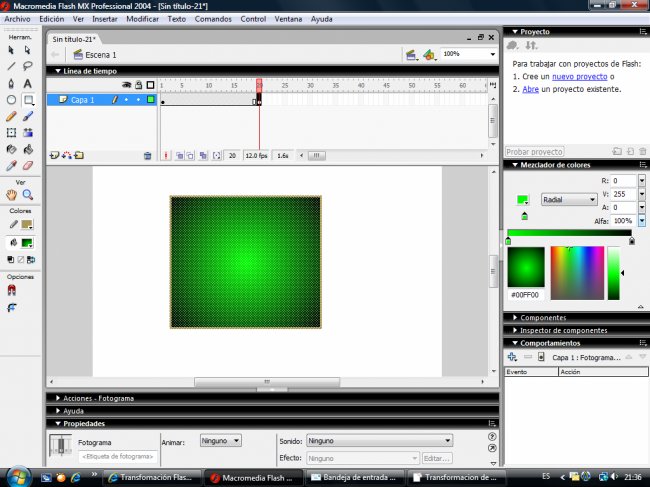Toggle show/hide all layers eye icon
Viewport: 650px width, 487px height.
[x=126, y=85]
